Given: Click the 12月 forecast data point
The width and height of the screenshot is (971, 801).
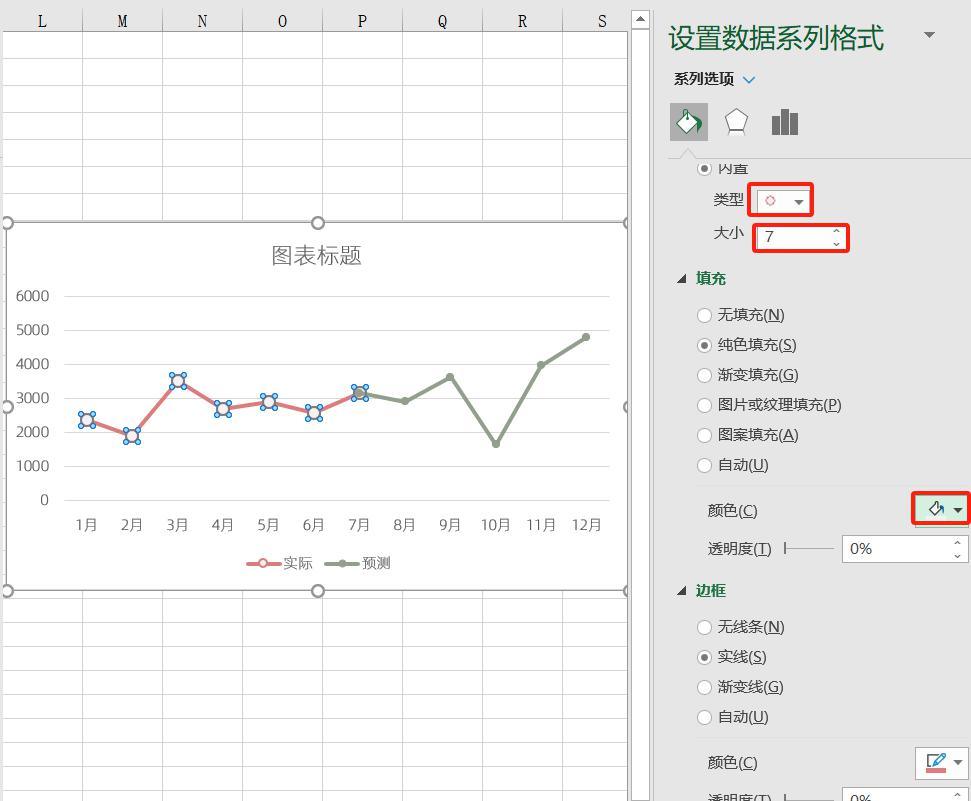Looking at the screenshot, I should [x=586, y=337].
